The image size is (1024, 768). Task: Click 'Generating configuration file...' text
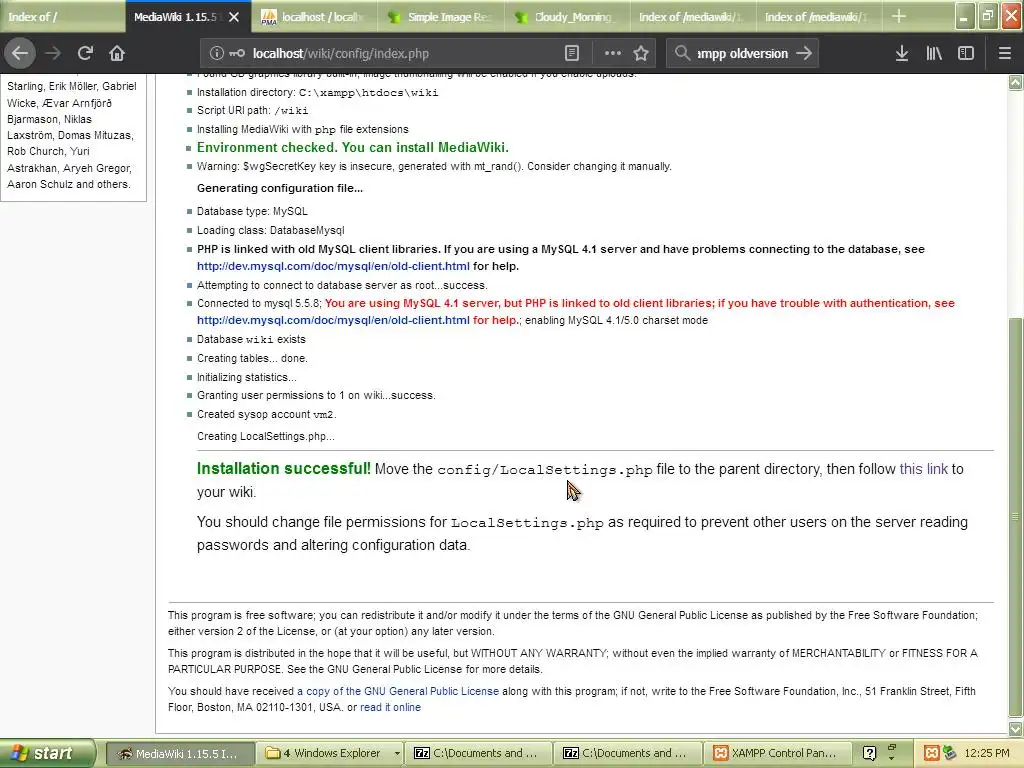point(280,189)
